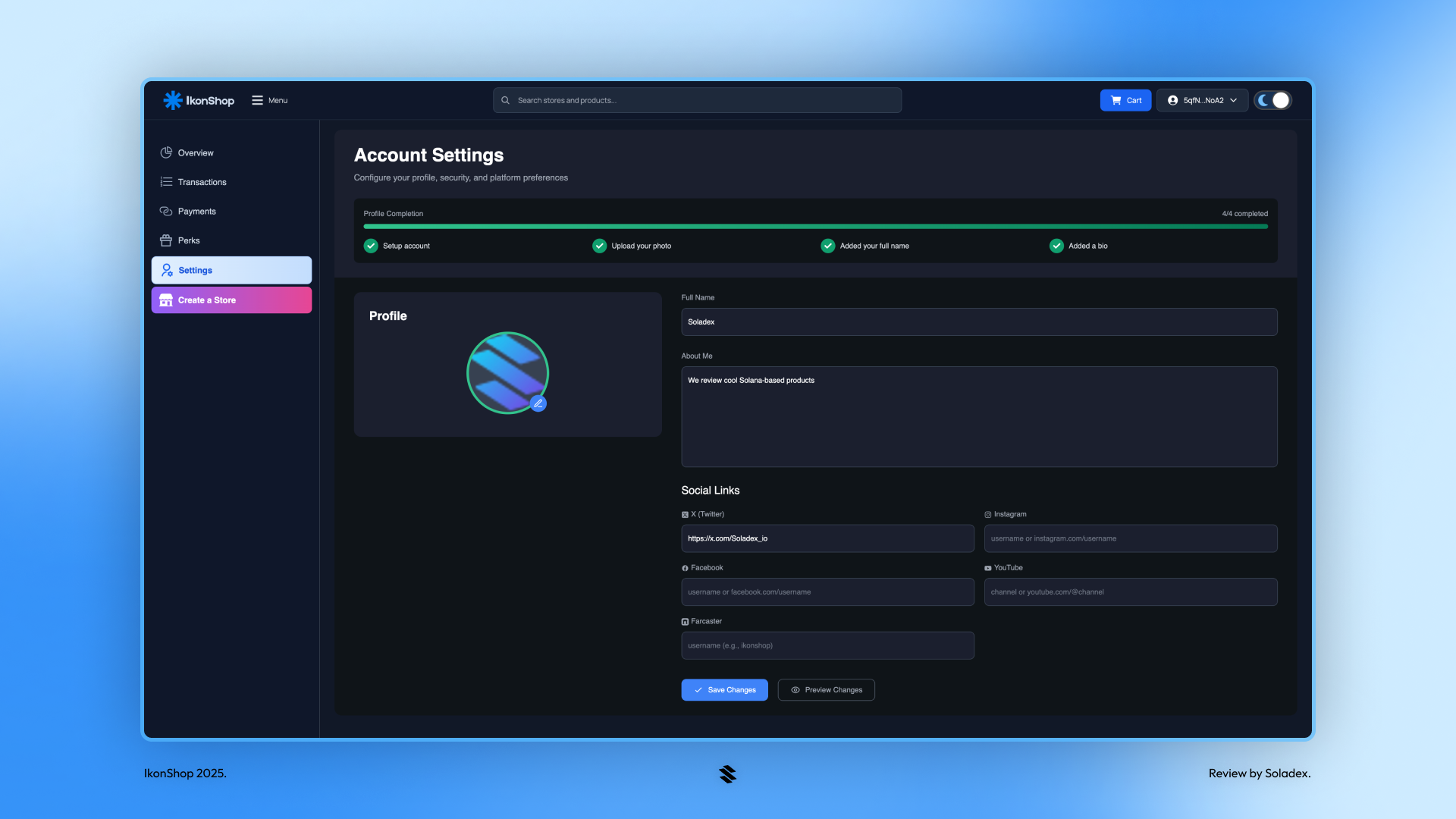Open the Menu label in header

278,100
